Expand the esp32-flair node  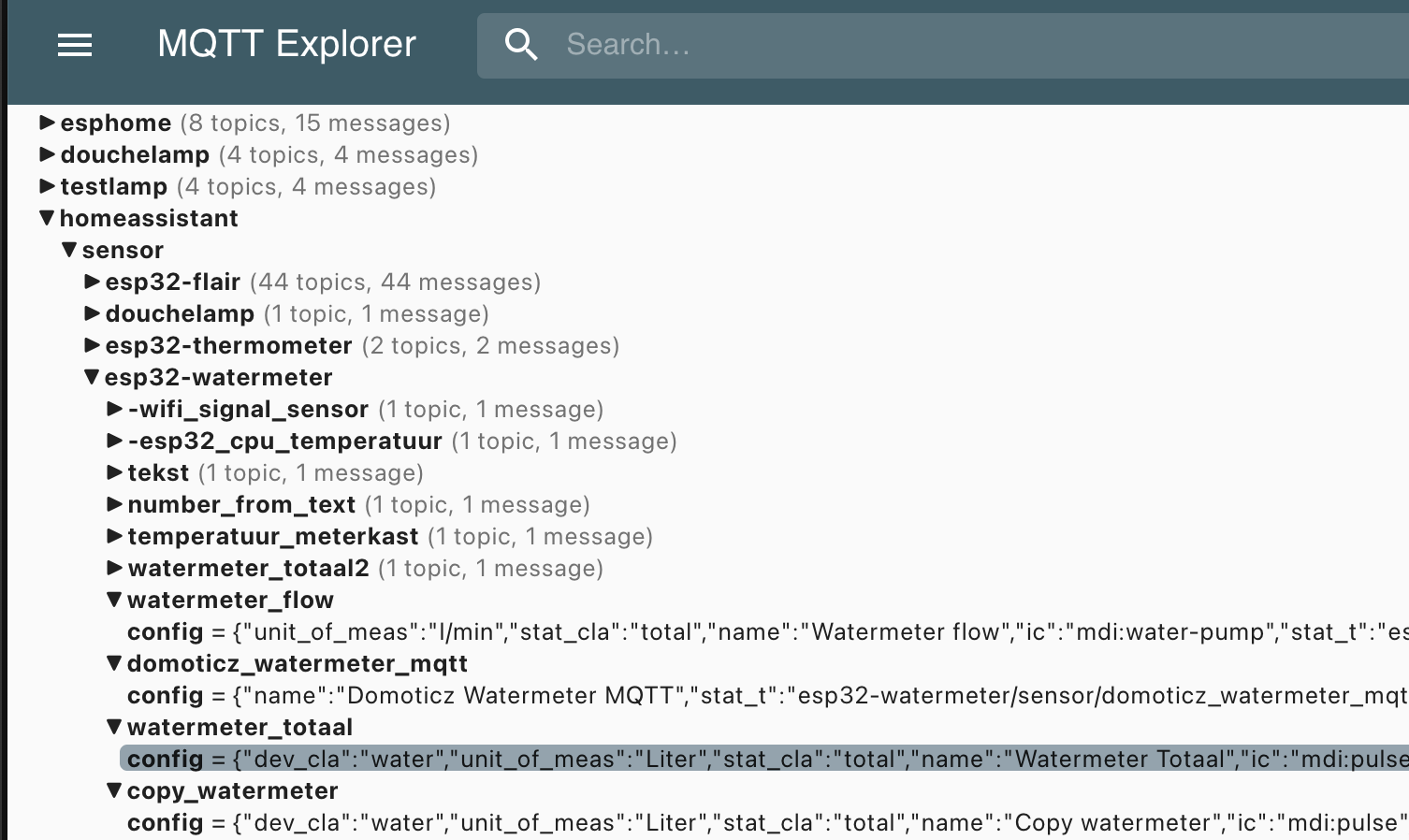point(92,282)
